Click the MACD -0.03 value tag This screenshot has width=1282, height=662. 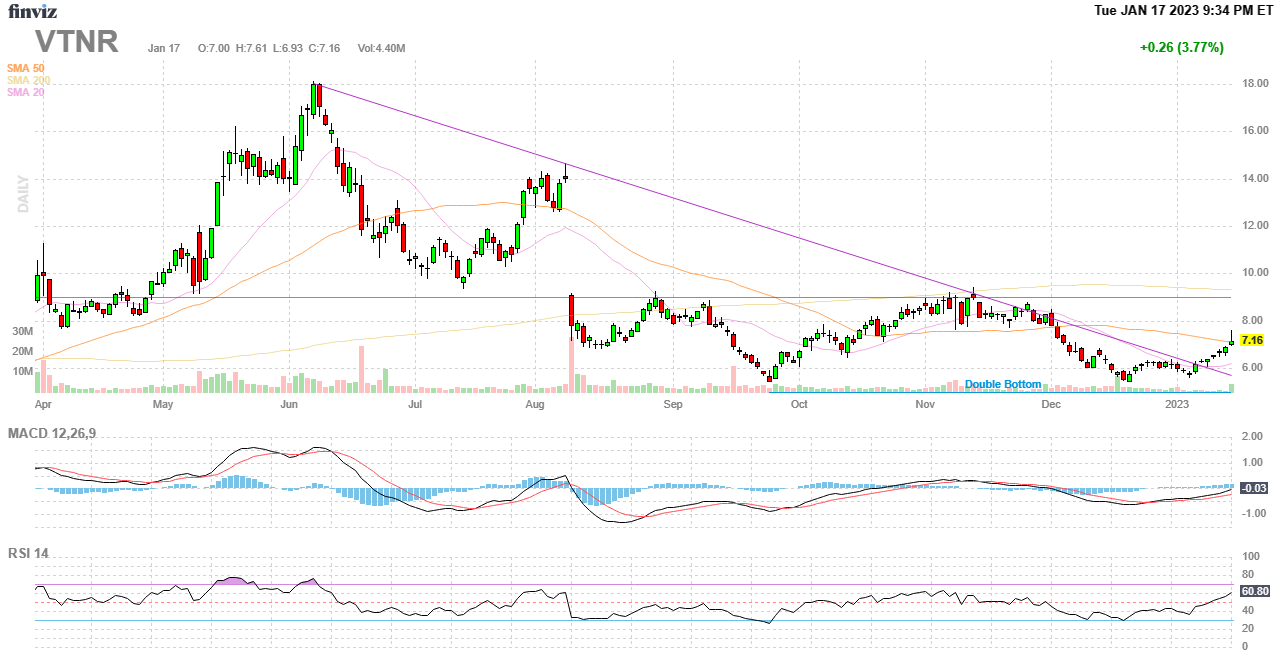click(x=1254, y=488)
